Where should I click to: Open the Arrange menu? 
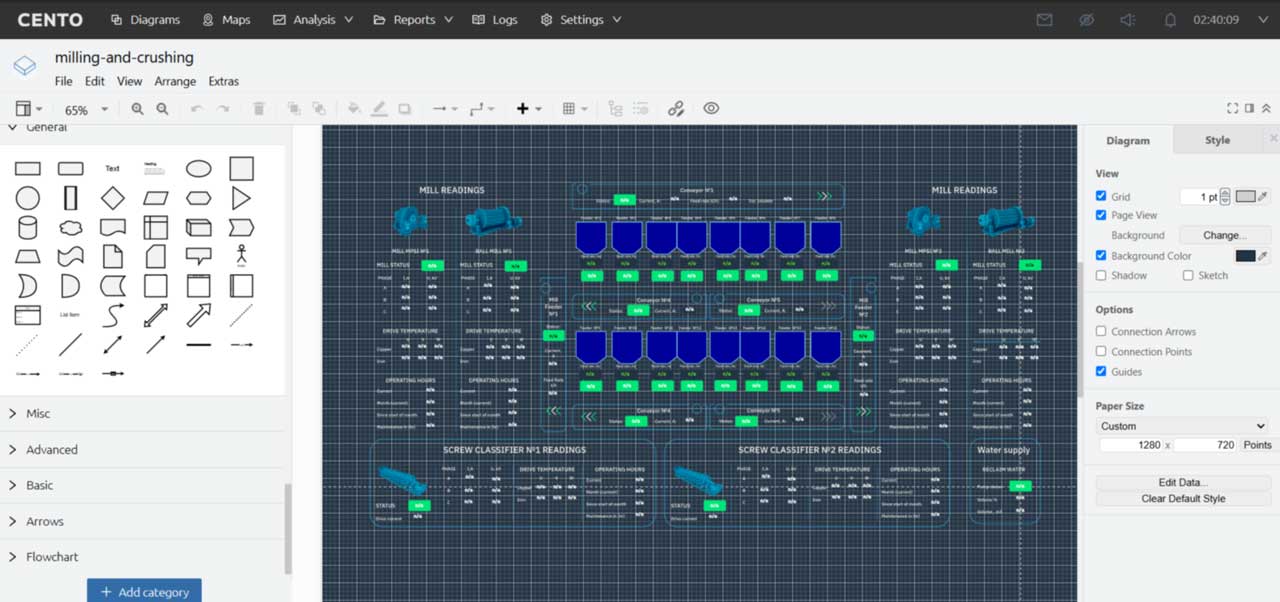[175, 81]
